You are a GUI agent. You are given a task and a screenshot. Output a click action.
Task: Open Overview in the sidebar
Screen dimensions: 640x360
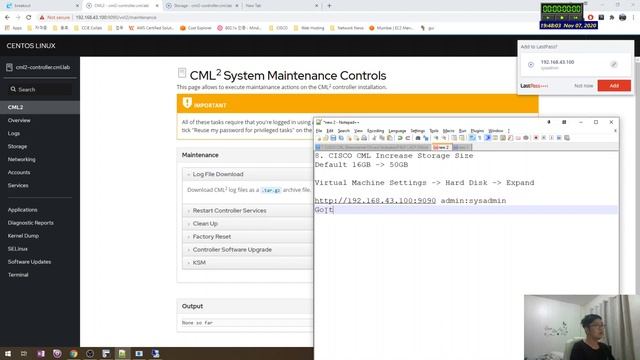click(x=19, y=120)
